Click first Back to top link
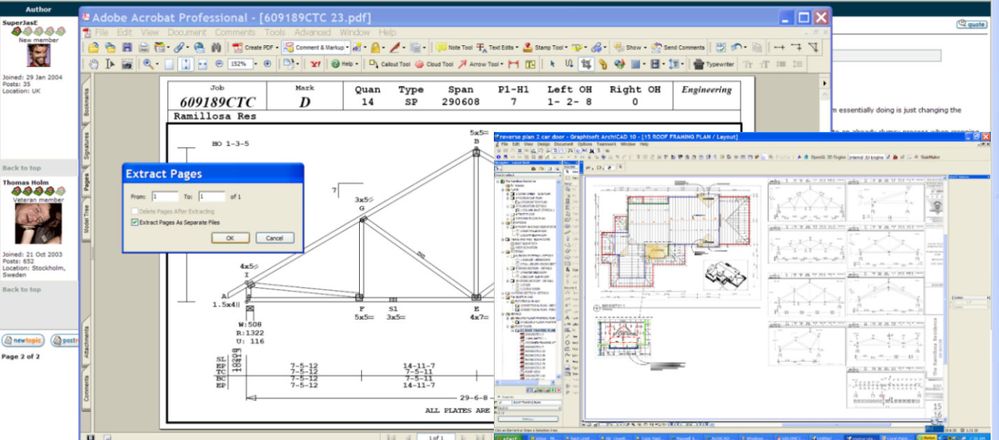This screenshot has height=440, width=999. [22, 168]
